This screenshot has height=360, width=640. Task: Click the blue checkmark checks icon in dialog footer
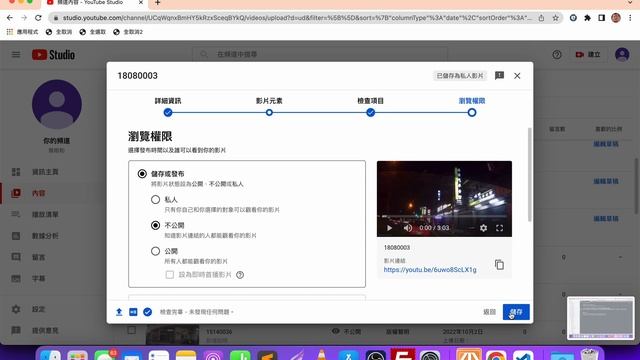147,312
